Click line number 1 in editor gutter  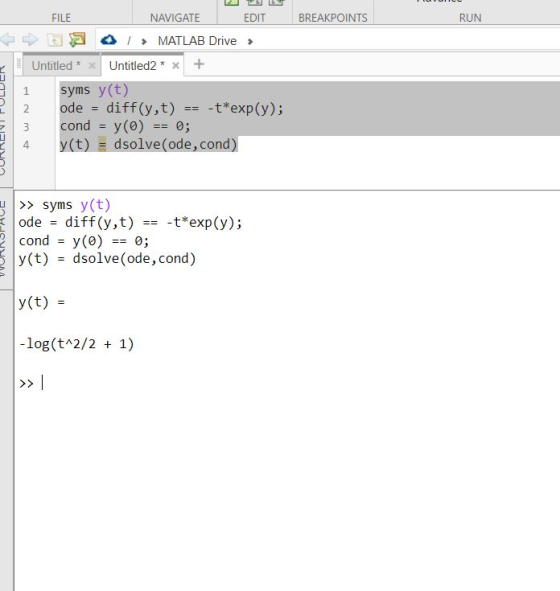pyautogui.click(x=26, y=91)
